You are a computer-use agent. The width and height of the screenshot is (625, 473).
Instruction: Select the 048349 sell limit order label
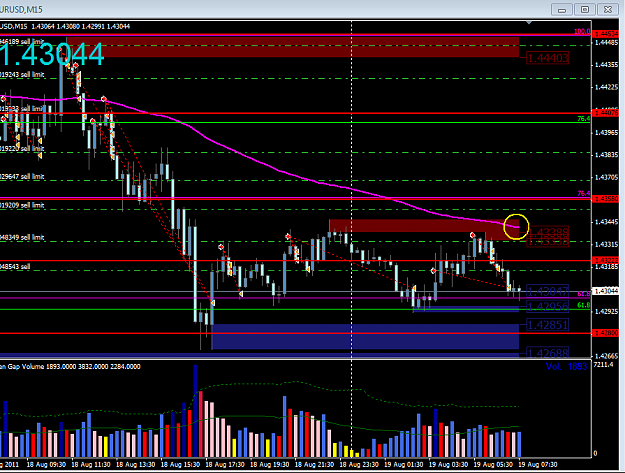(22, 237)
